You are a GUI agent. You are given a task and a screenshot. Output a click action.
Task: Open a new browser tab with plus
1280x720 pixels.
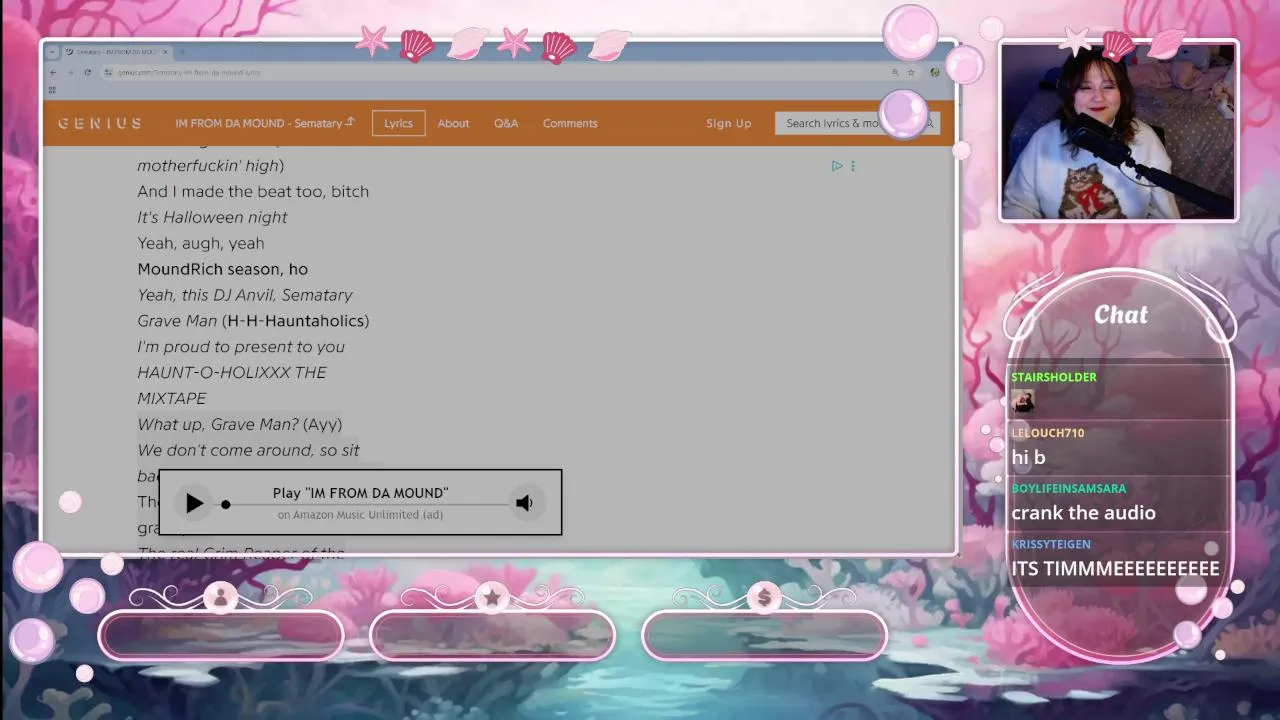[x=182, y=52]
